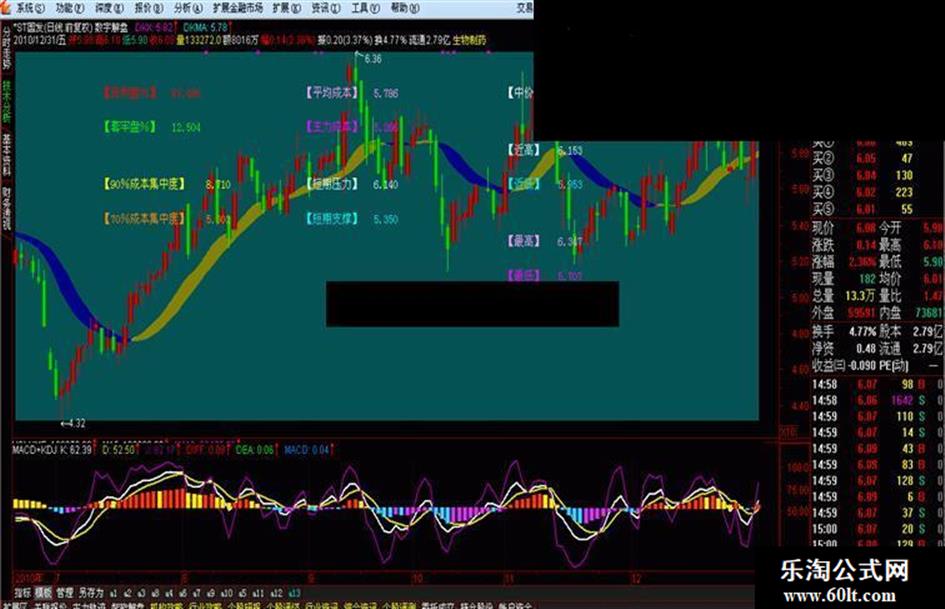Click the 买④ bid row
The height and width of the screenshot is (609, 945).
[863, 192]
